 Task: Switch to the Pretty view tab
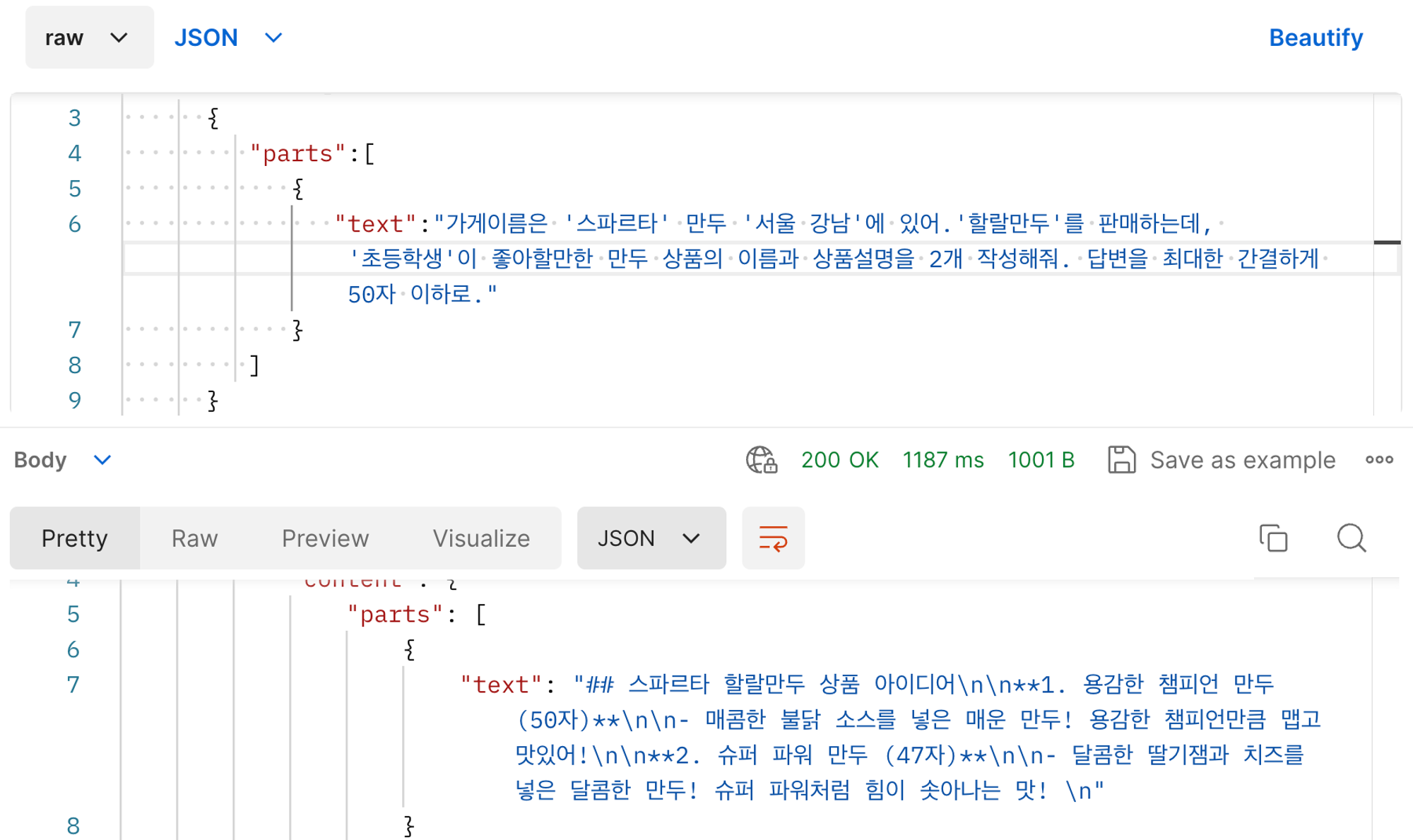(x=74, y=538)
